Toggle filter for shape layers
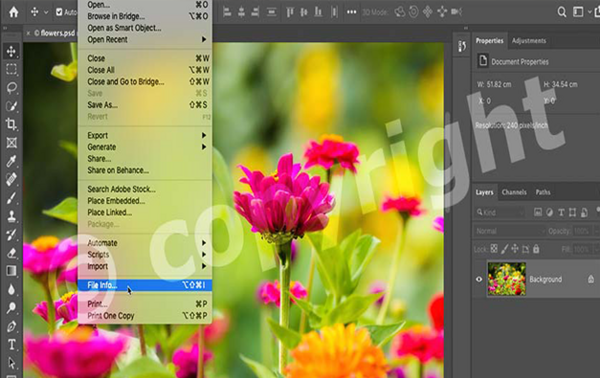This screenshot has height=378, width=600. [572, 212]
